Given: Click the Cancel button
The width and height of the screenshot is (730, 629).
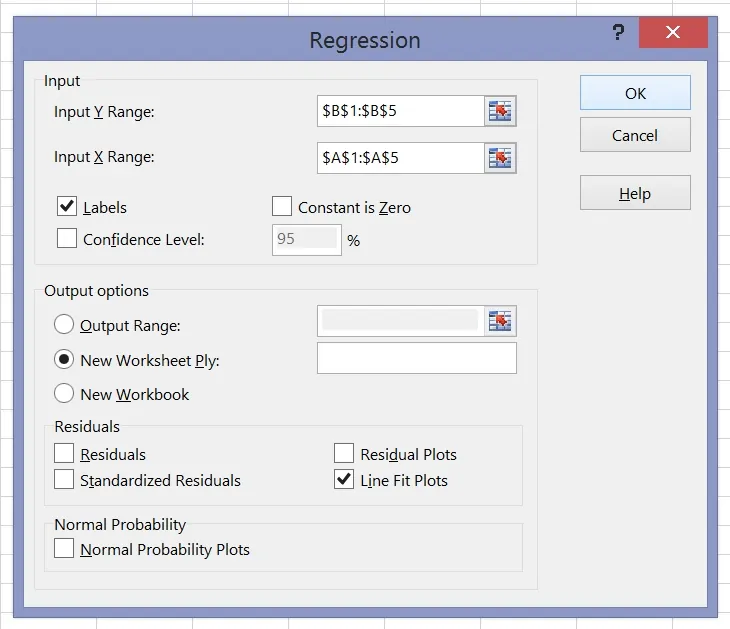Looking at the screenshot, I should coord(635,135).
